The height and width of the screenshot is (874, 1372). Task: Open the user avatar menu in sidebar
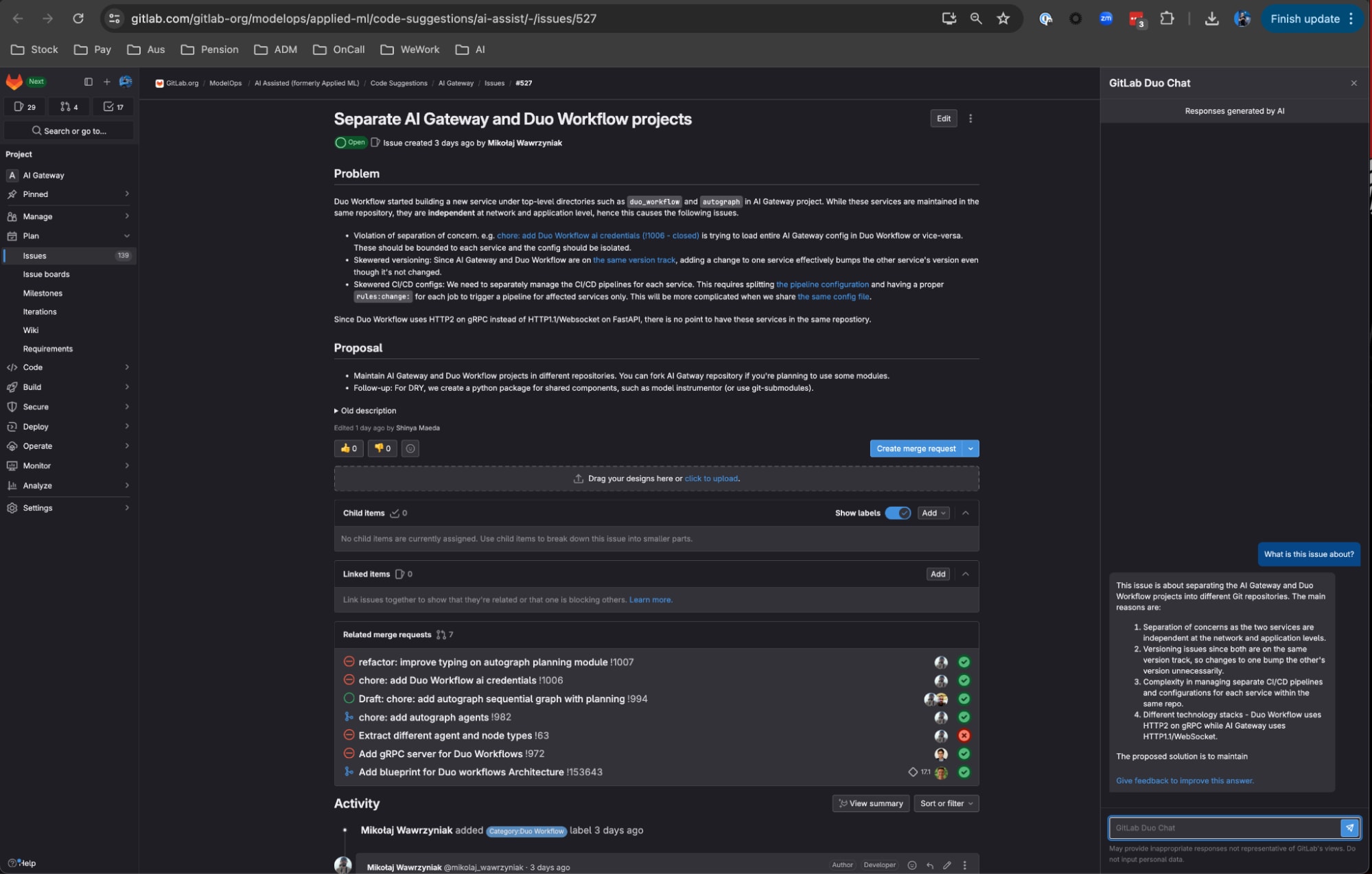[126, 82]
